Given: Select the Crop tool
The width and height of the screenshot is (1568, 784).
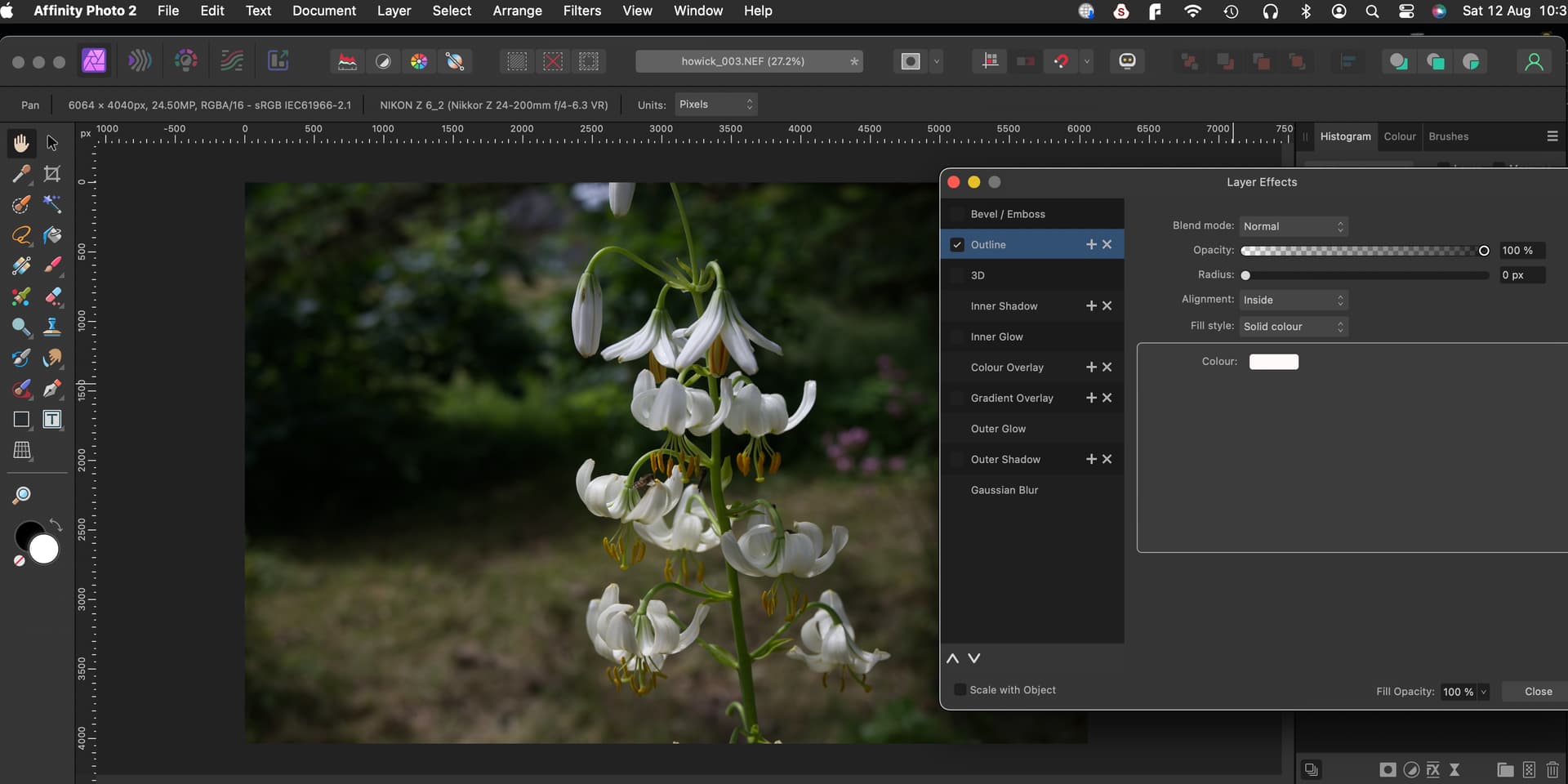Looking at the screenshot, I should pos(52,173).
